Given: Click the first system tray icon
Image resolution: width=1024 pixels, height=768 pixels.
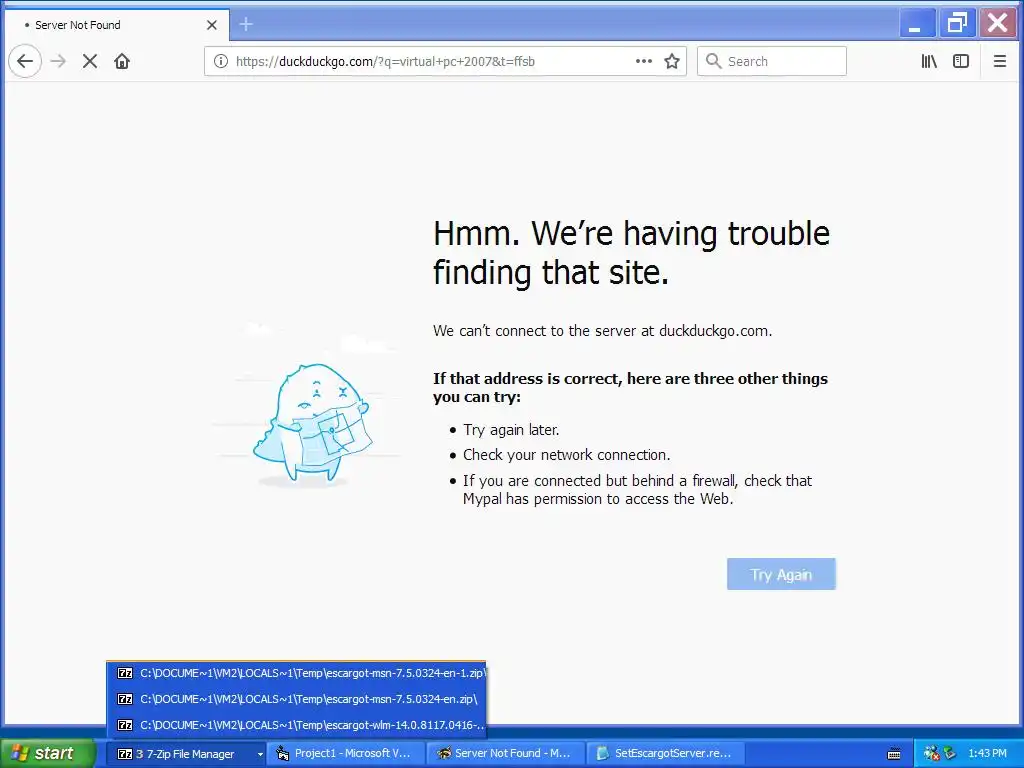Looking at the screenshot, I should click(x=931, y=754).
